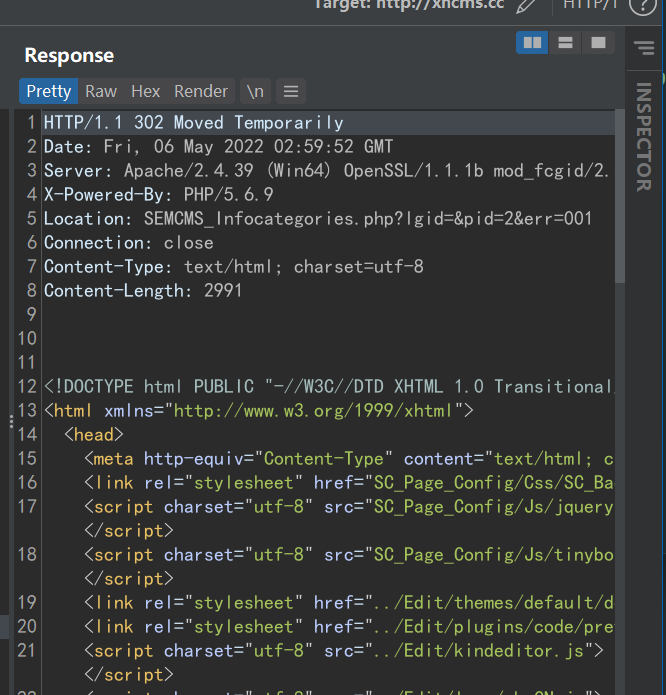Switch to top-bottom stacked layout
Viewport: 666px width, 695px height.
coord(565,43)
